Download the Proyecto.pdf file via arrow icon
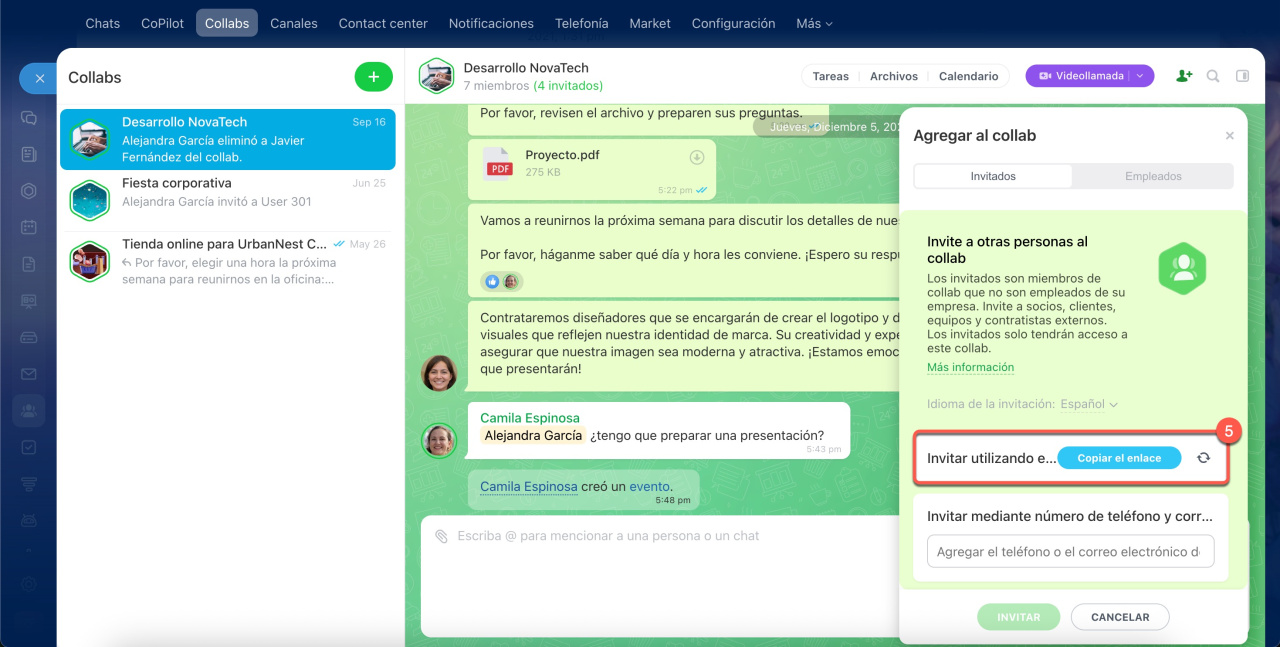Image resolution: width=1280 pixels, height=647 pixels. point(697,158)
